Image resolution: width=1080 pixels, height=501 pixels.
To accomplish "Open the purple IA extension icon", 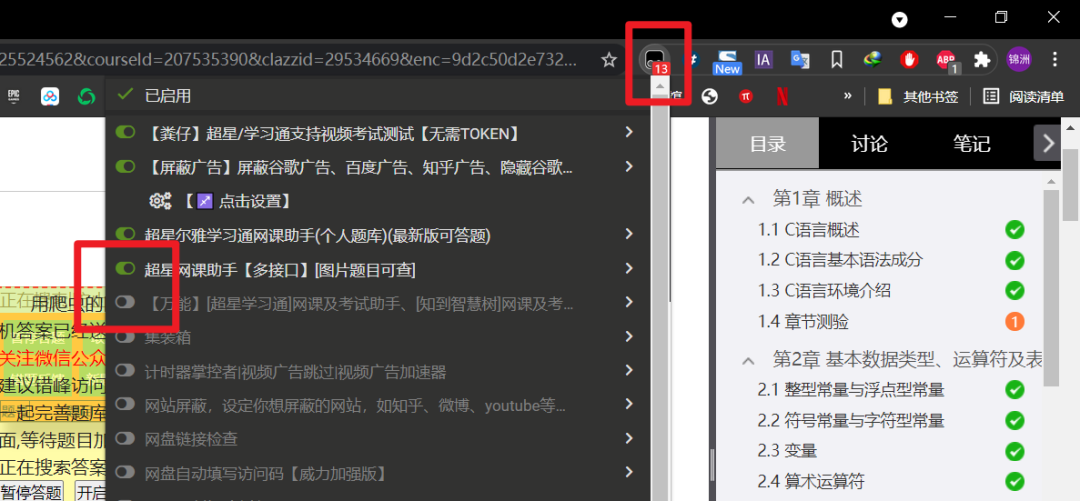I will pyautogui.click(x=763, y=60).
